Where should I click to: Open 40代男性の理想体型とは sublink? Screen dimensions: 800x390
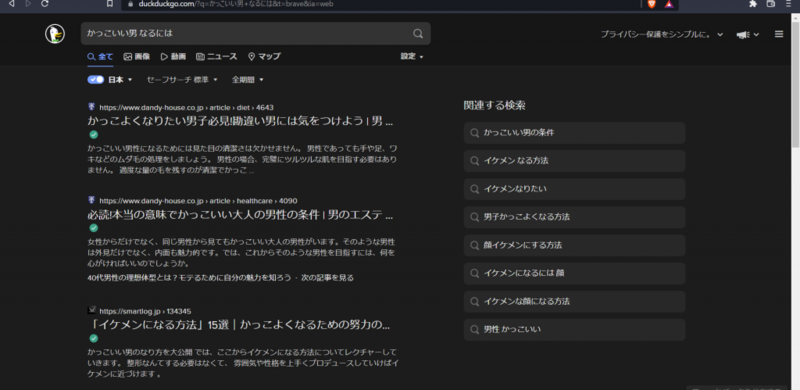189,278
